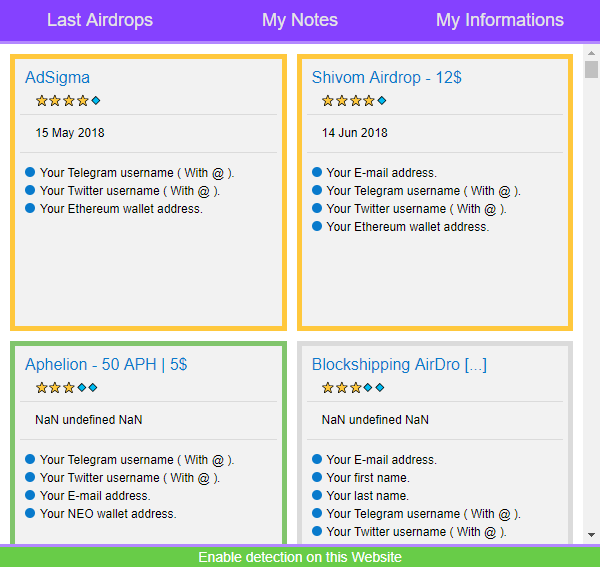Click AdSigma's Twitter username requirement

tap(123, 191)
